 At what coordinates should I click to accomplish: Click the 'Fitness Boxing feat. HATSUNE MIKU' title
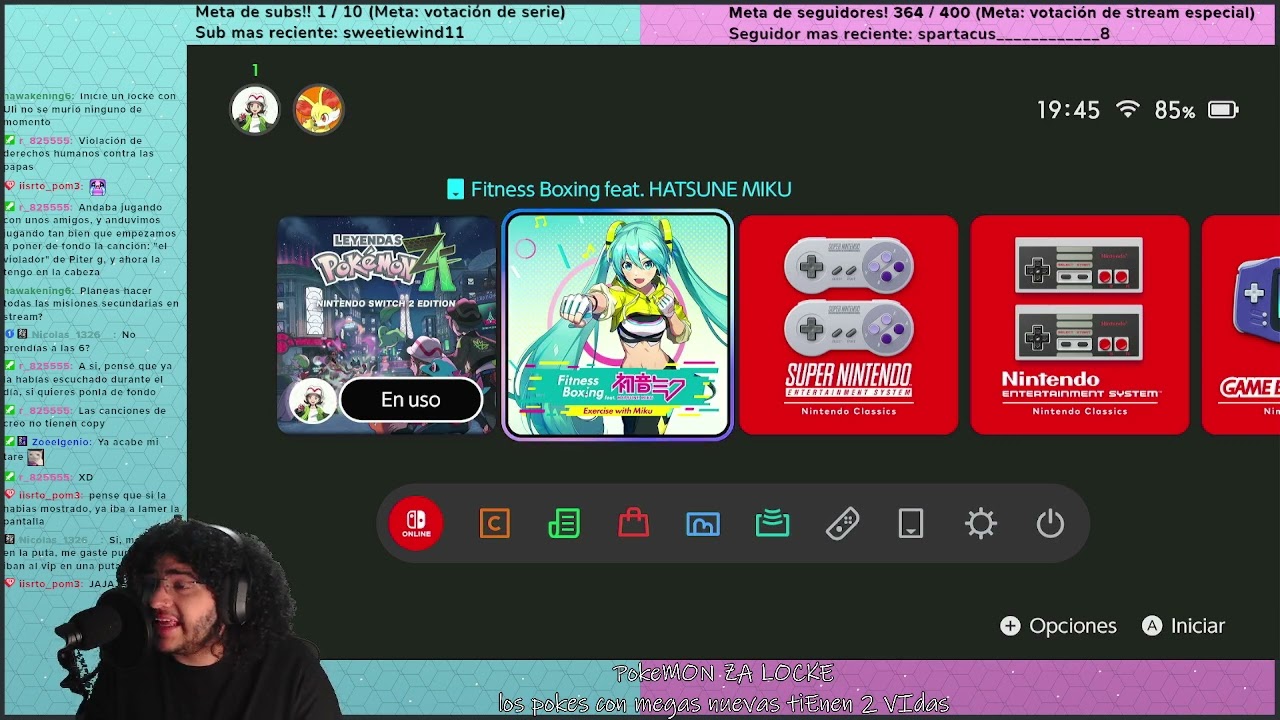point(631,189)
